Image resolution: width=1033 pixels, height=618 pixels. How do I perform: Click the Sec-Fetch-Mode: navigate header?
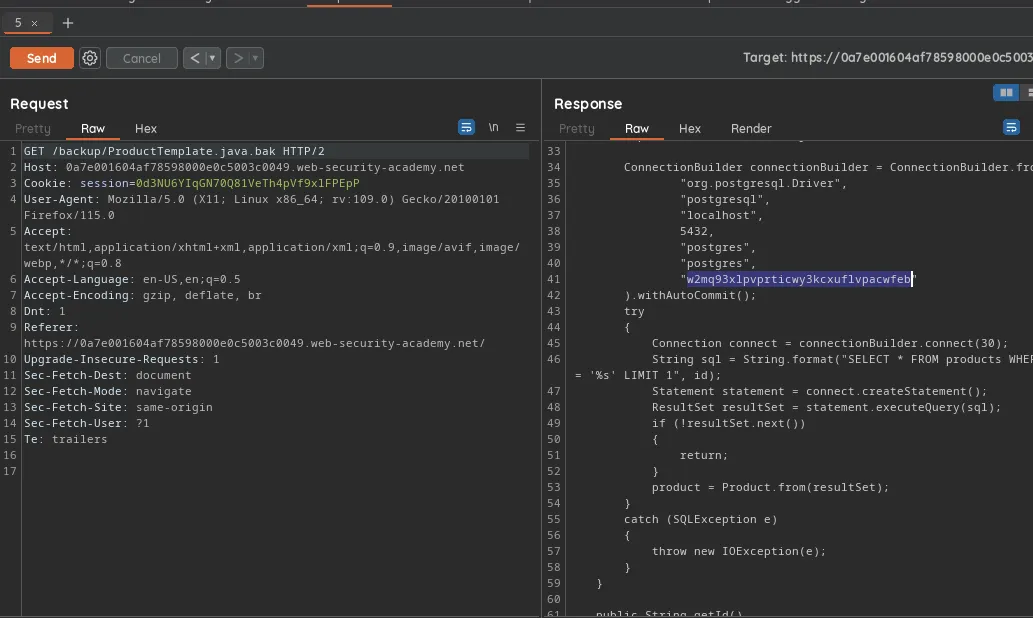(x=107, y=391)
